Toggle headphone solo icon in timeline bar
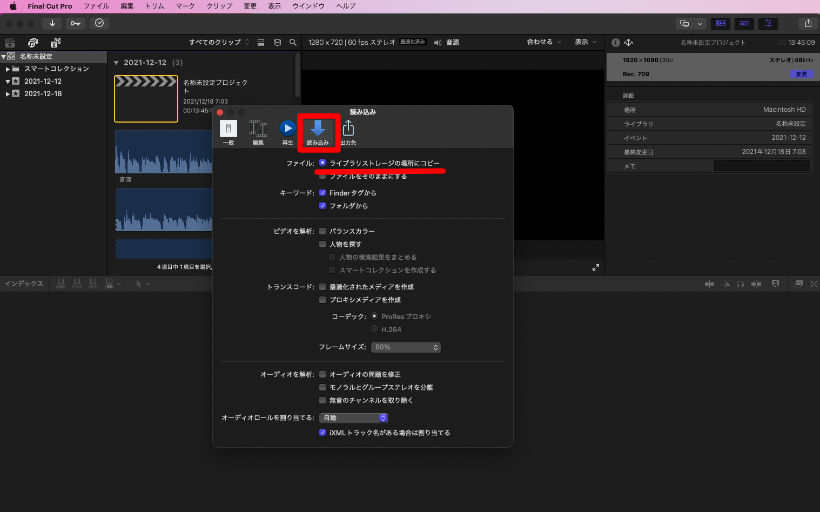Screen dimensions: 820x512 (x=741, y=284)
